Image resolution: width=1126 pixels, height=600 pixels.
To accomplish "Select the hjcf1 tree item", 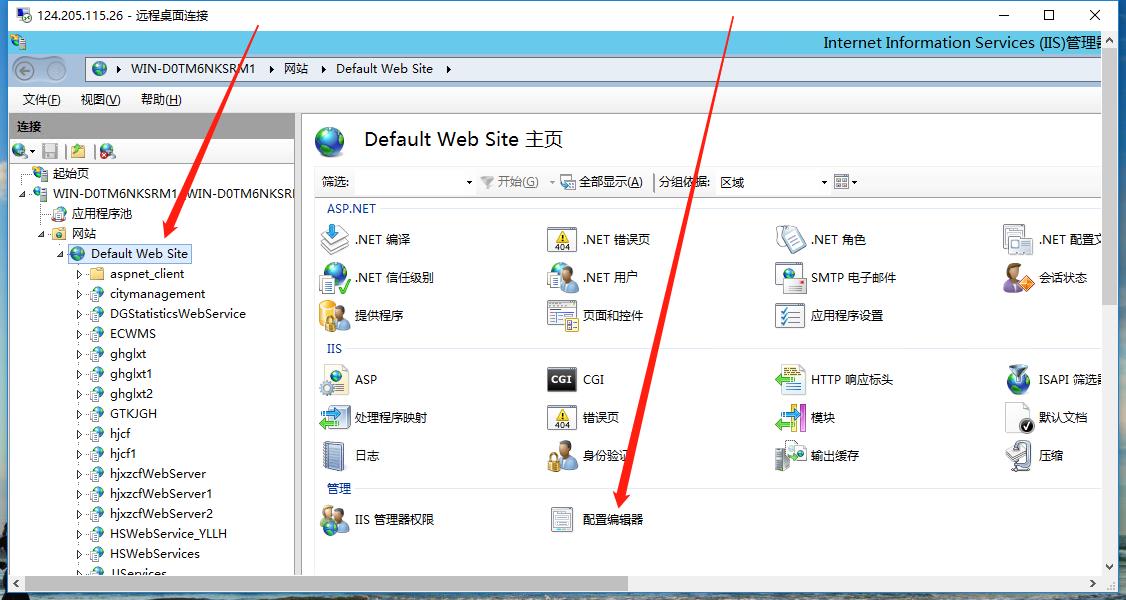I will [123, 454].
